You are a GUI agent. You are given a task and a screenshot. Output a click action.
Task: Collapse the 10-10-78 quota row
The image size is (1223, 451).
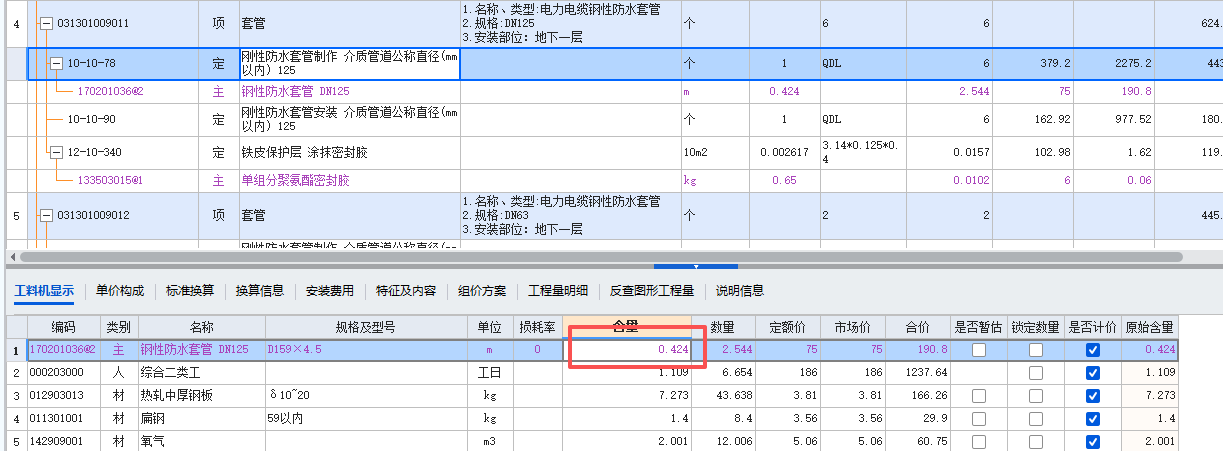(x=57, y=63)
